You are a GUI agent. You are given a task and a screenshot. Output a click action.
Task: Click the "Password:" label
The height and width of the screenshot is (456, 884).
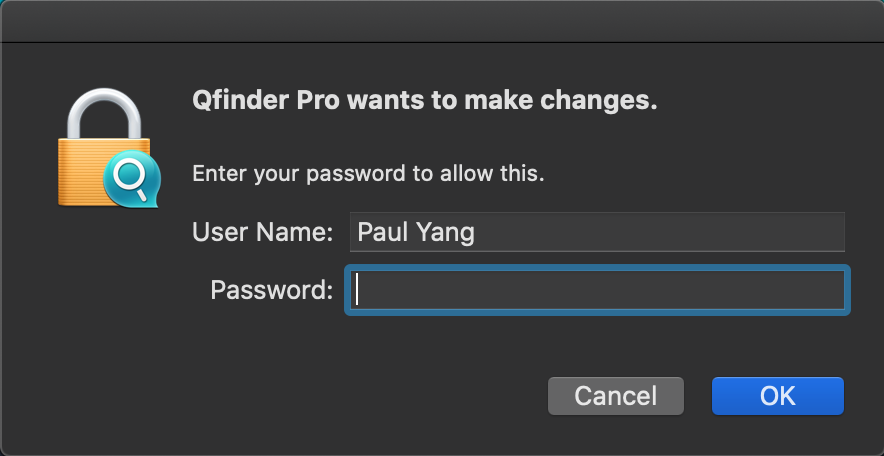(x=272, y=290)
